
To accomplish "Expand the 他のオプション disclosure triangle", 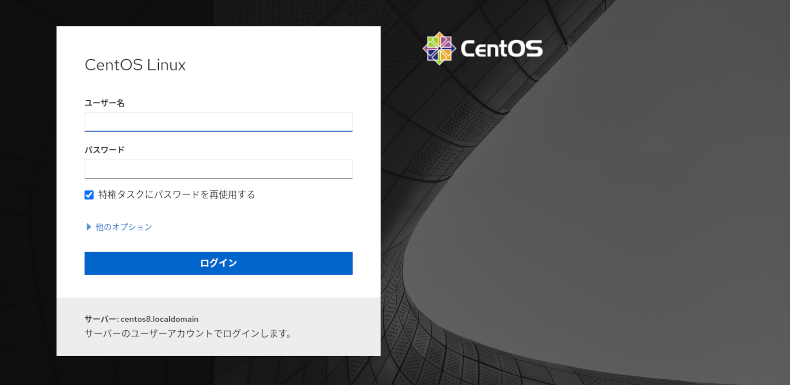I will 89,227.
